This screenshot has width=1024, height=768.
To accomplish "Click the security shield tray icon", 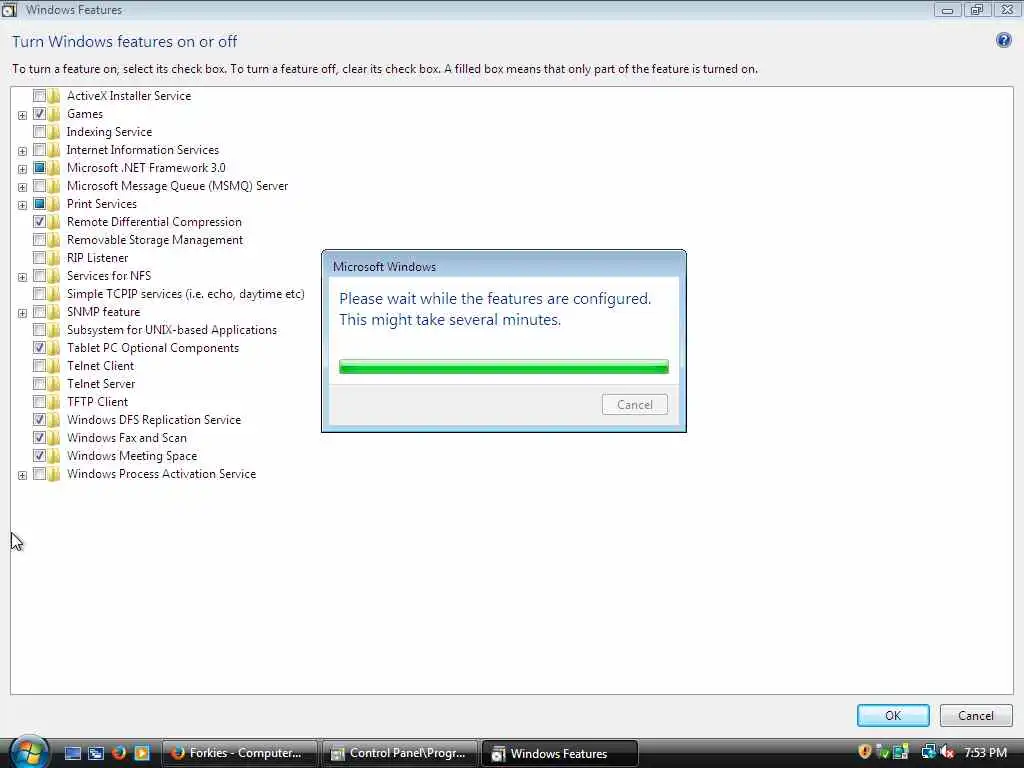I will (865, 752).
